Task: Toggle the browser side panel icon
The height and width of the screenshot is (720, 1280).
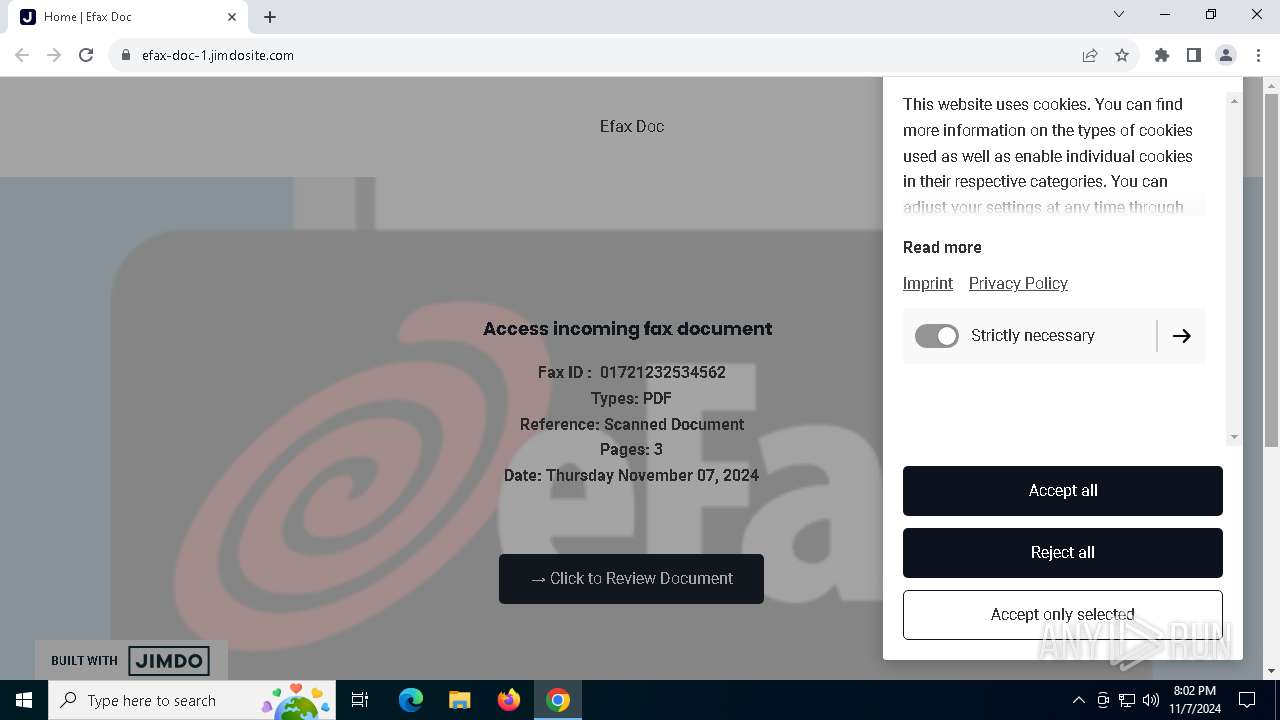Action: [x=1194, y=55]
